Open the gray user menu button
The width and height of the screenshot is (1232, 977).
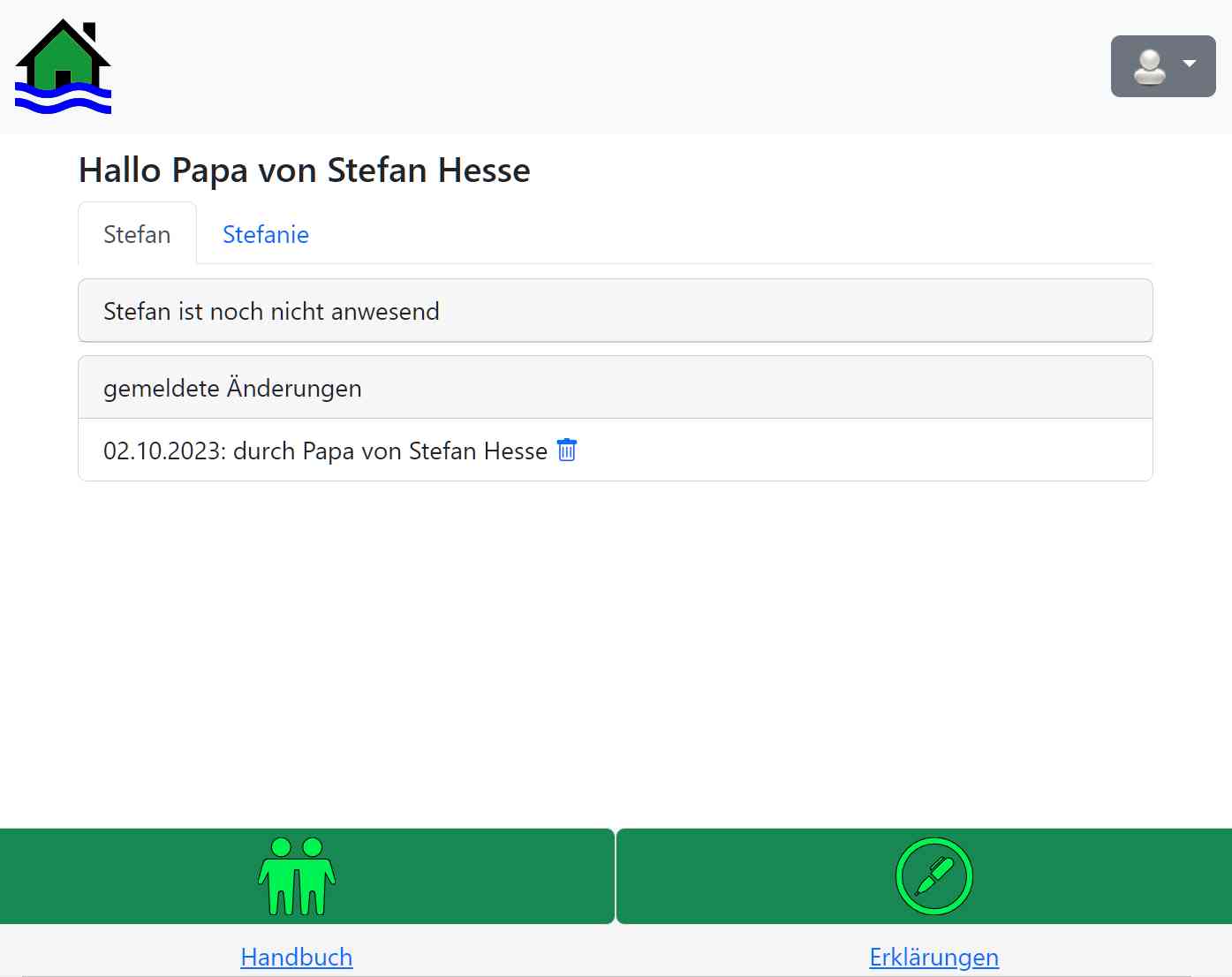(1162, 66)
